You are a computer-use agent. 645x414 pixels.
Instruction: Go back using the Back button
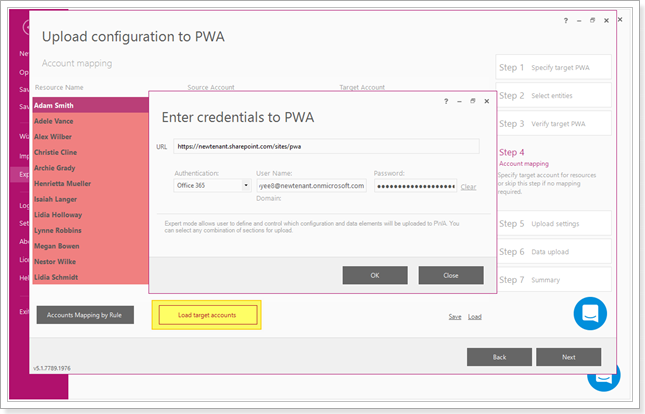pyautogui.click(x=499, y=357)
